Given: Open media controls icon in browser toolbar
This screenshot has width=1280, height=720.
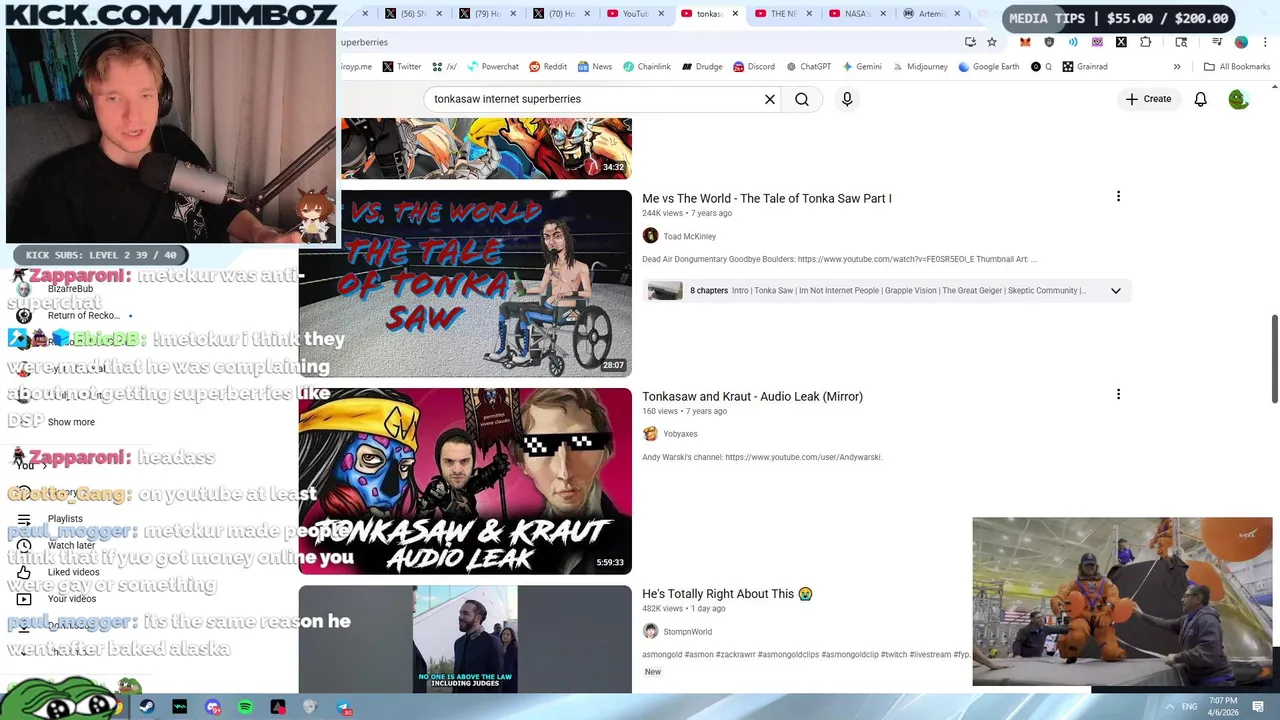Looking at the screenshot, I should (x=1217, y=42).
